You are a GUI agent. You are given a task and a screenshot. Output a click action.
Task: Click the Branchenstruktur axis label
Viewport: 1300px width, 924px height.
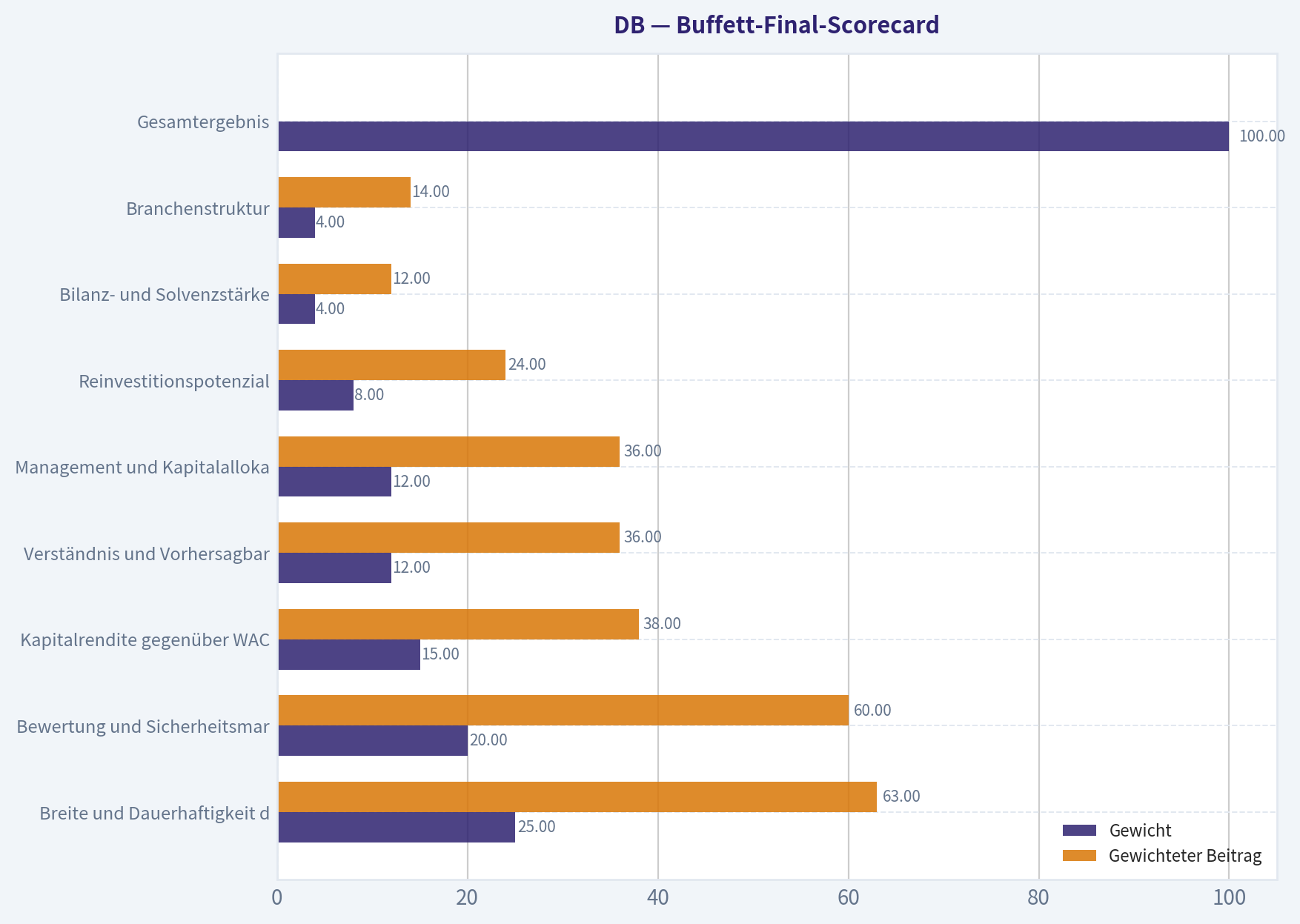click(198, 208)
